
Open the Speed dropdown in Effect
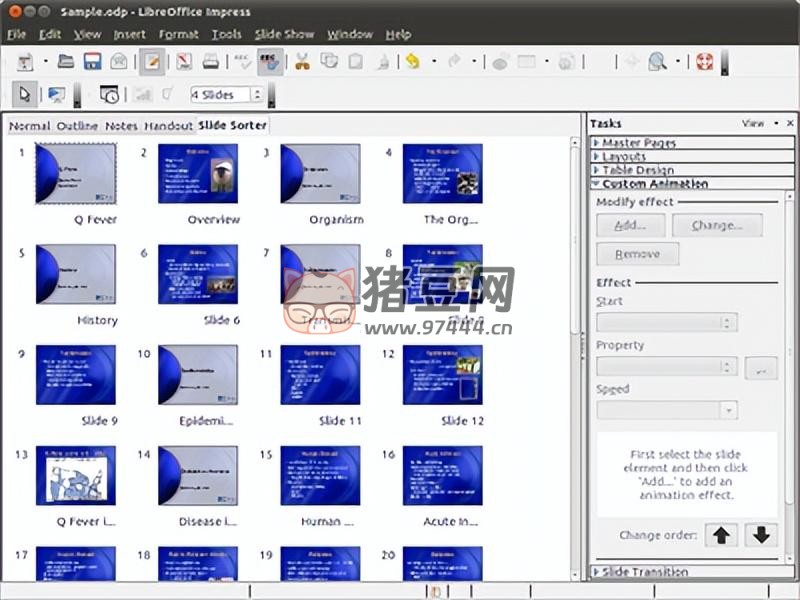point(728,410)
